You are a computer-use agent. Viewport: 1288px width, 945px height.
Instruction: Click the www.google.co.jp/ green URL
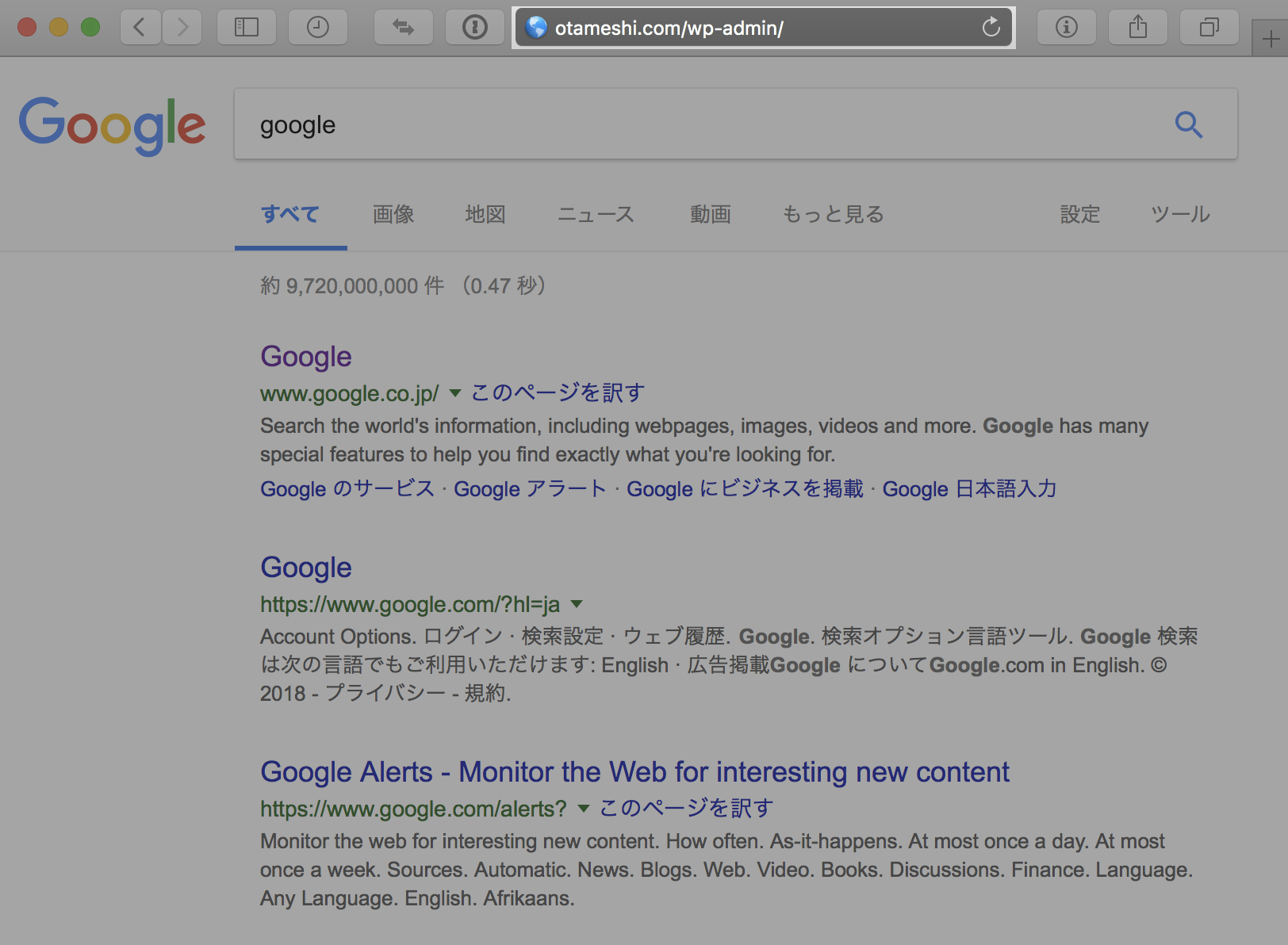pyautogui.click(x=350, y=393)
